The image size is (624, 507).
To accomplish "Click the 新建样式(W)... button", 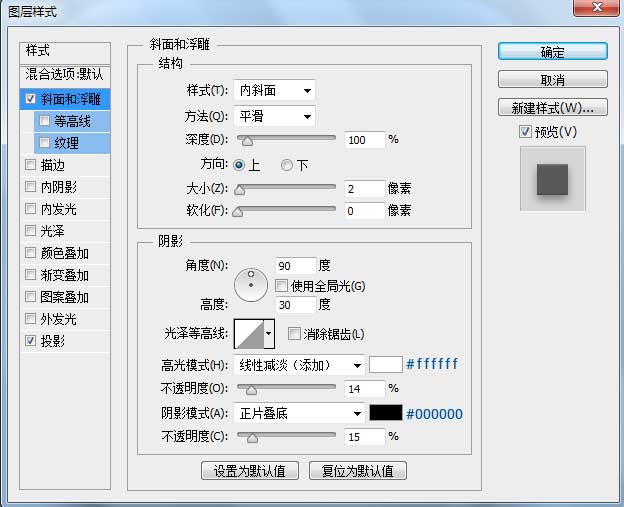I will (x=553, y=107).
